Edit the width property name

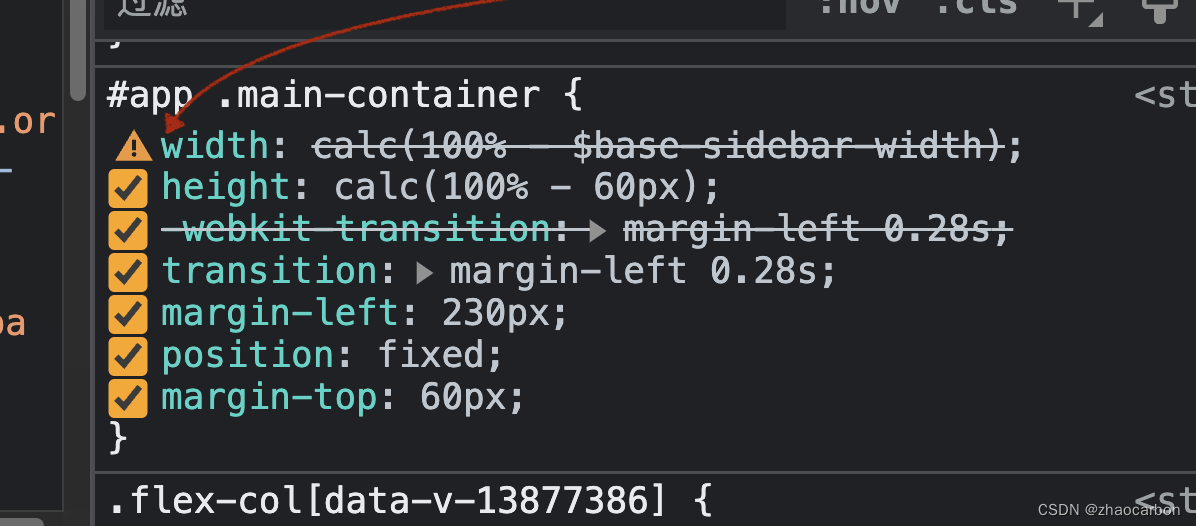pos(215,146)
